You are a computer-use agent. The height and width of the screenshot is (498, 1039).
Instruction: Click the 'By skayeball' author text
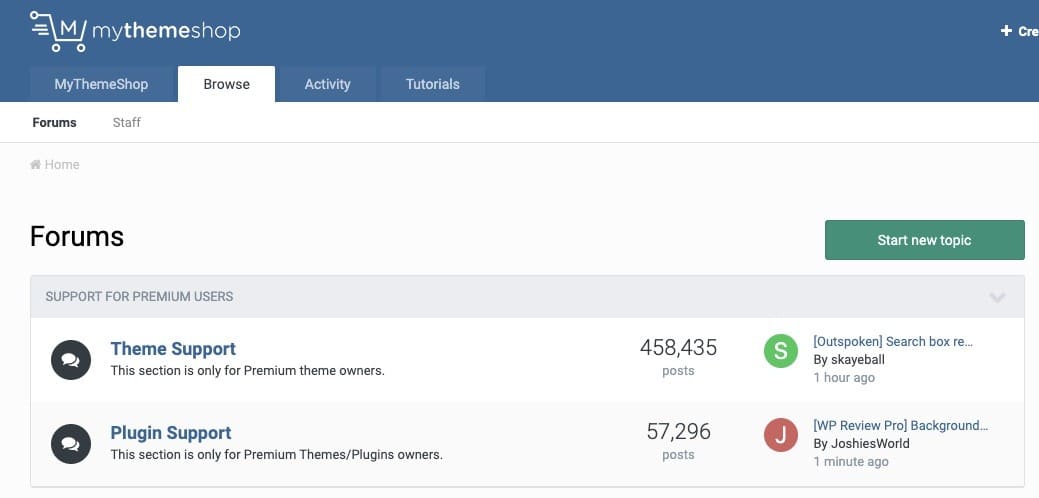tap(849, 360)
